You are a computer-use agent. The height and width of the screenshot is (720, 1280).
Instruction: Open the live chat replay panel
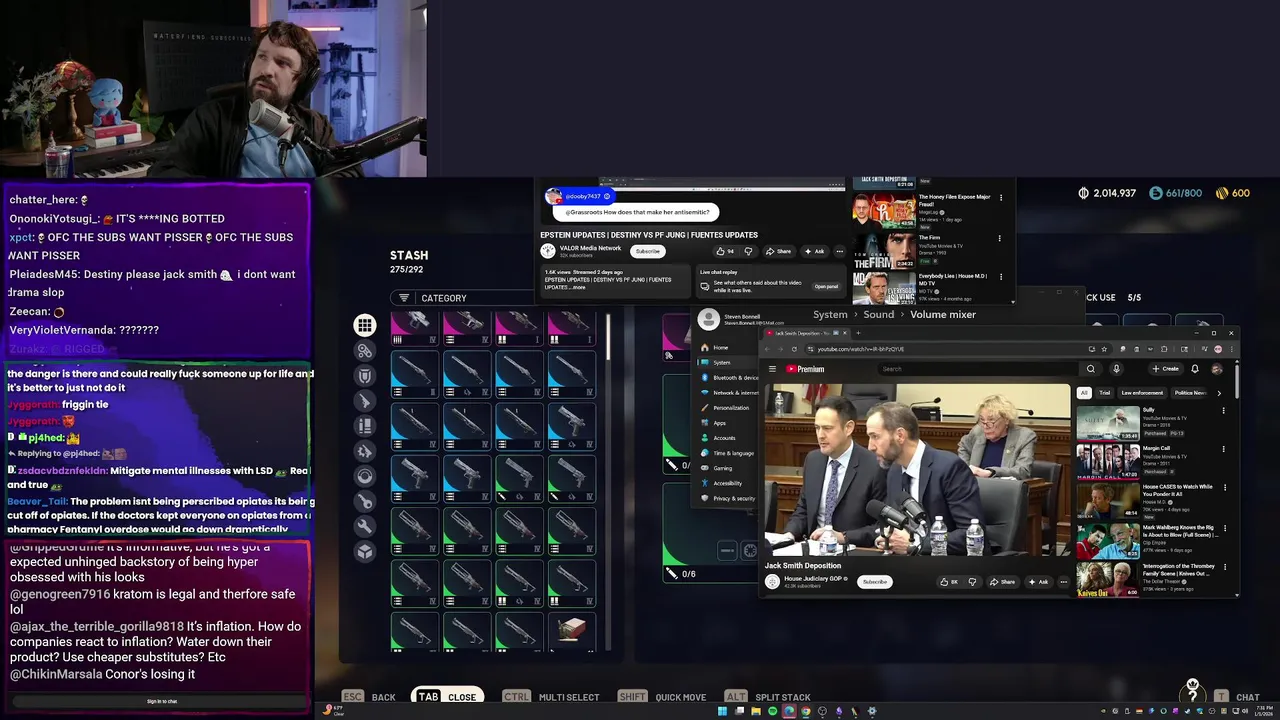(x=826, y=286)
